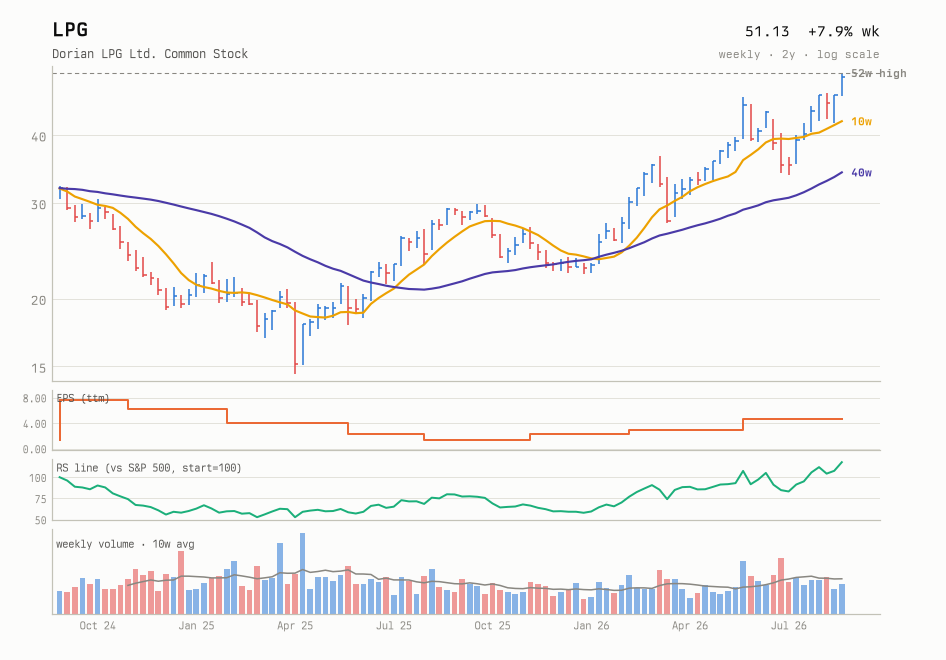
Task: Click the 'EPS (ttm)' panel label
Action: pos(83,398)
